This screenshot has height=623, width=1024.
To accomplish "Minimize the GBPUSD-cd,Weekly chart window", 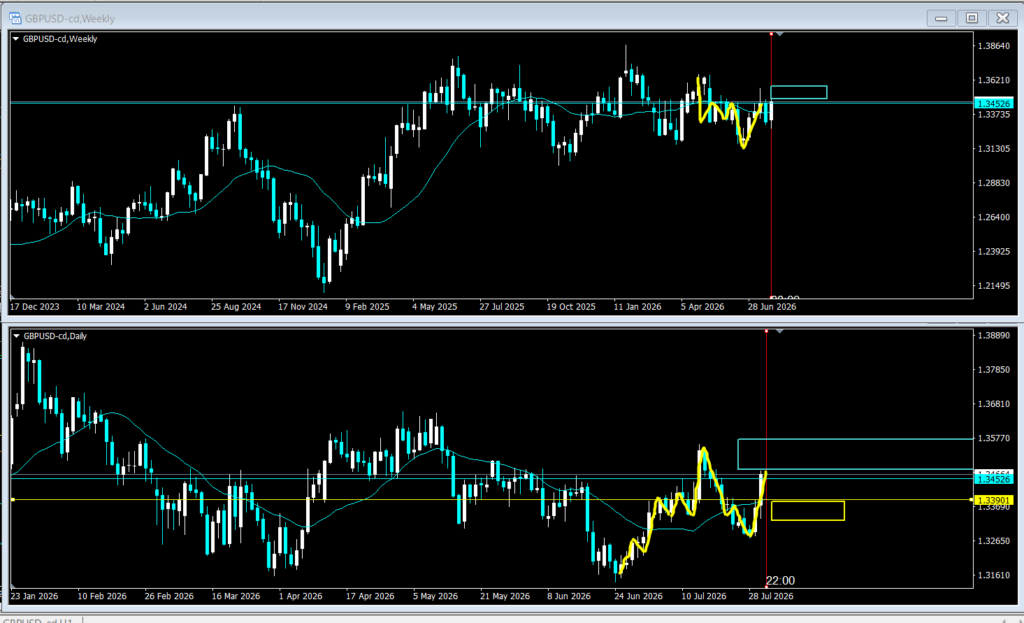I will tap(941, 18).
